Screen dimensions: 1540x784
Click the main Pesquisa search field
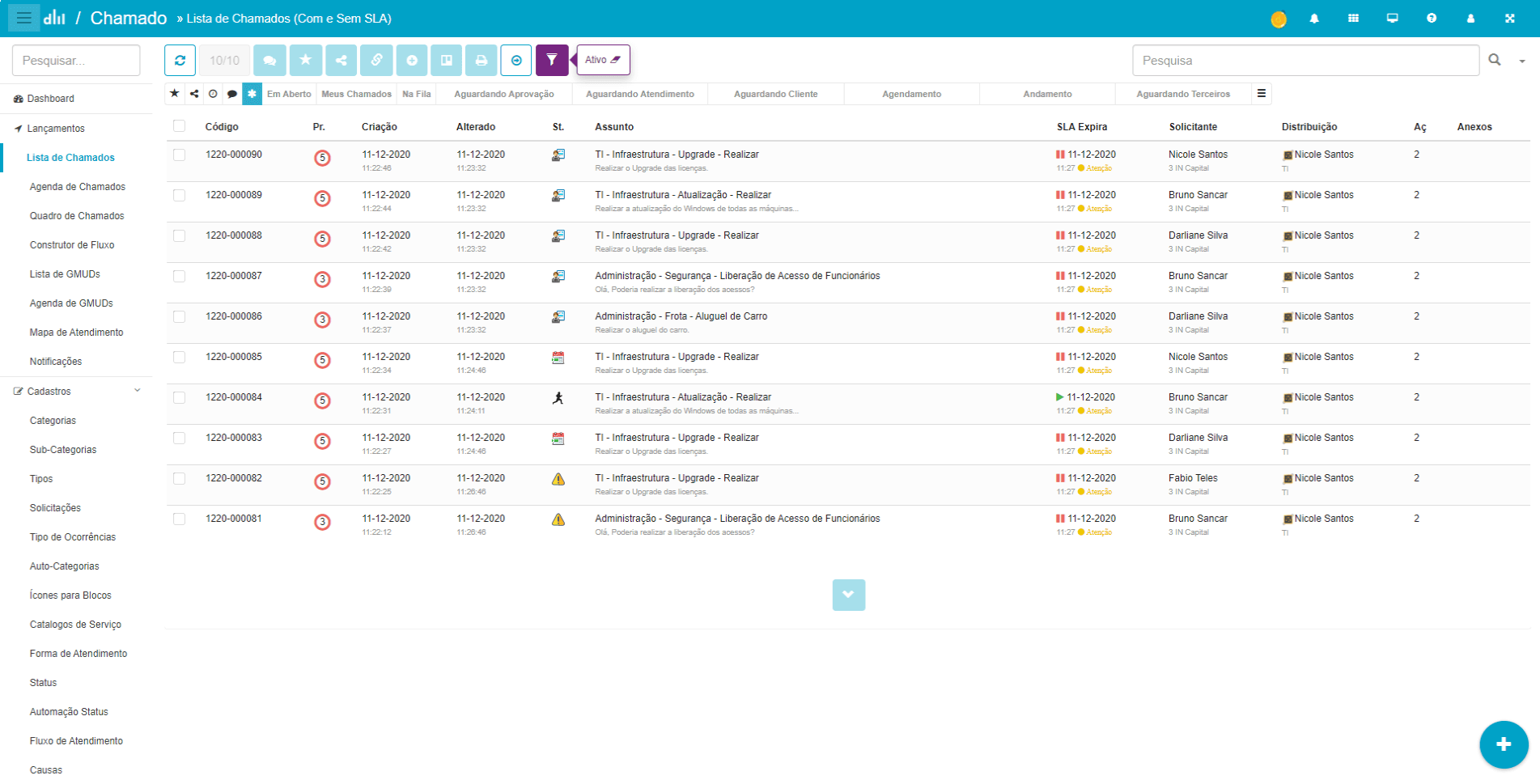(1305, 61)
